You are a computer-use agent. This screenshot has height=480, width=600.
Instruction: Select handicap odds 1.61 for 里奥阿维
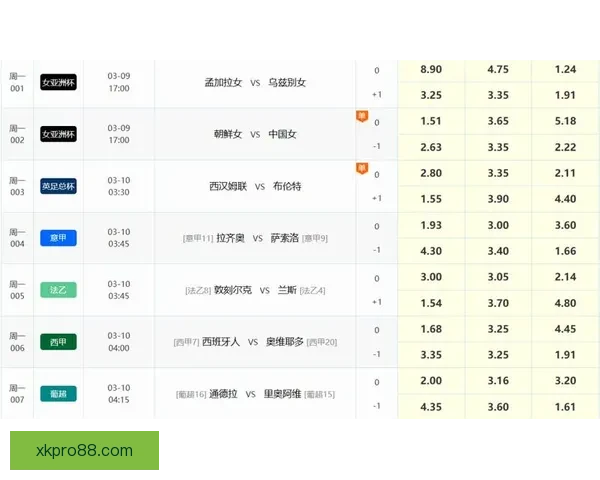(x=565, y=407)
